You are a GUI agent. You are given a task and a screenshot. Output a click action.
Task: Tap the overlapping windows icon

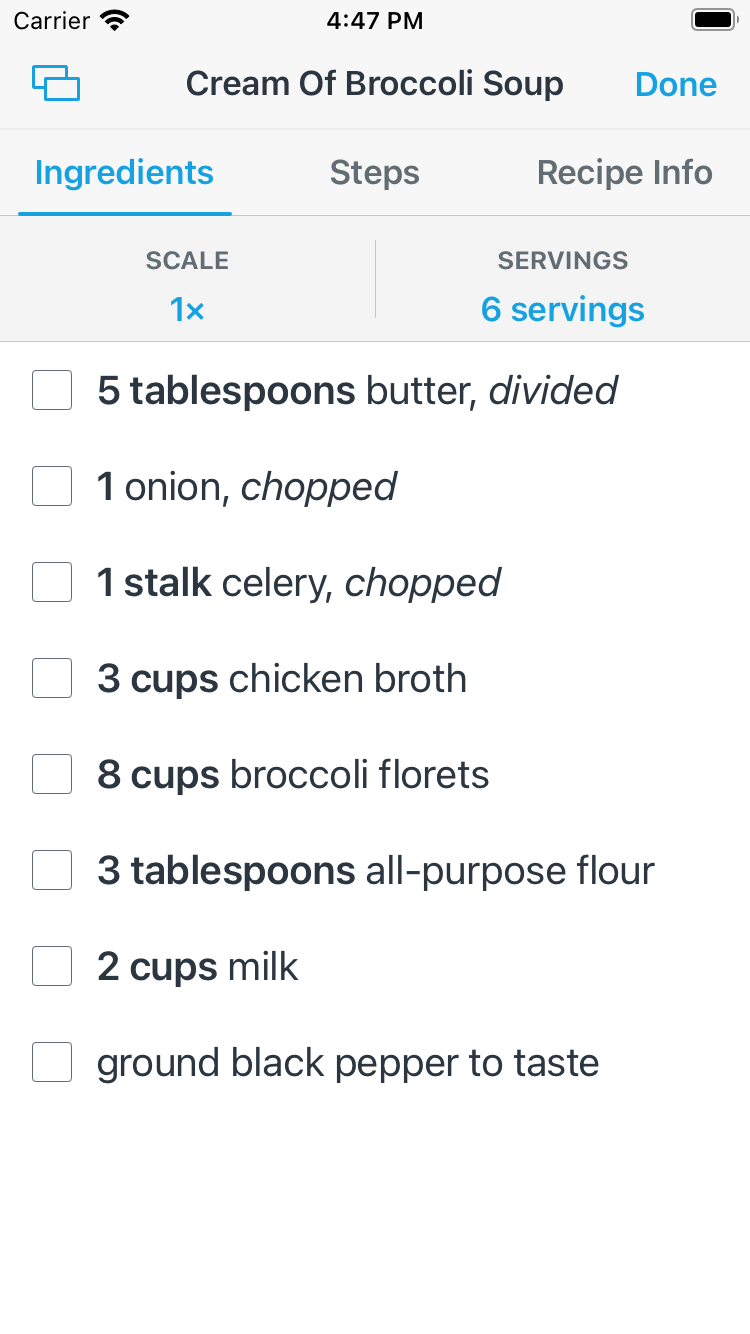tap(56, 83)
